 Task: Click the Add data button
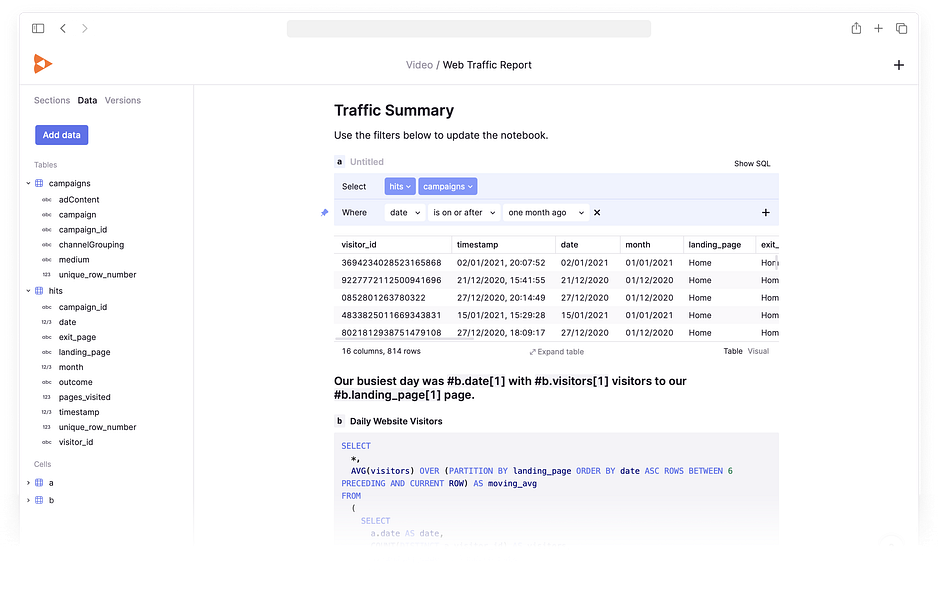pos(62,135)
